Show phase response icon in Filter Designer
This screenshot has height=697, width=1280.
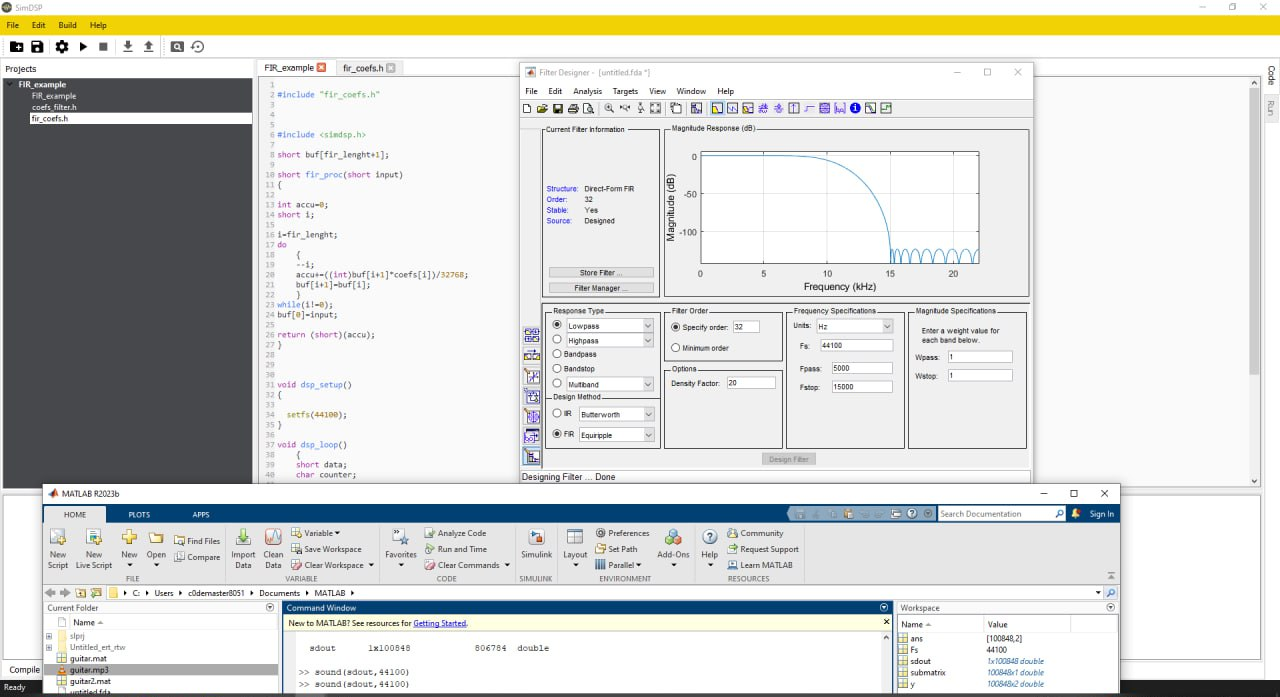coord(732,108)
